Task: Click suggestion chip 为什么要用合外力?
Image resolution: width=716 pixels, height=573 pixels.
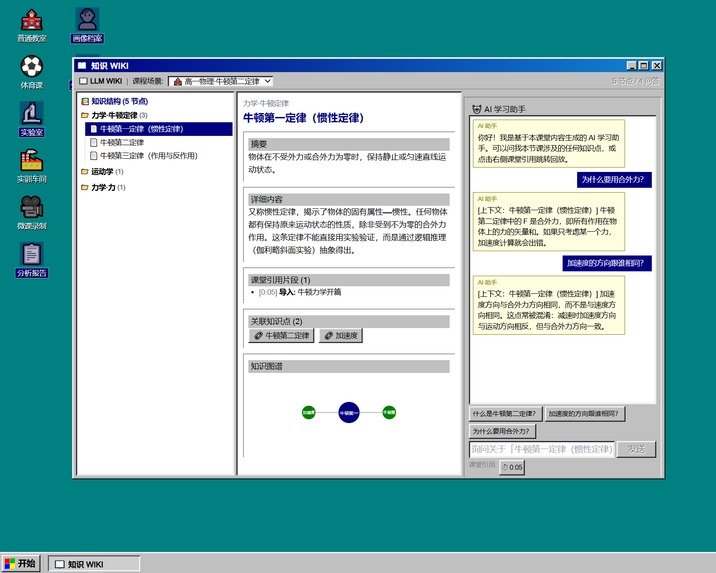Action: pos(501,431)
